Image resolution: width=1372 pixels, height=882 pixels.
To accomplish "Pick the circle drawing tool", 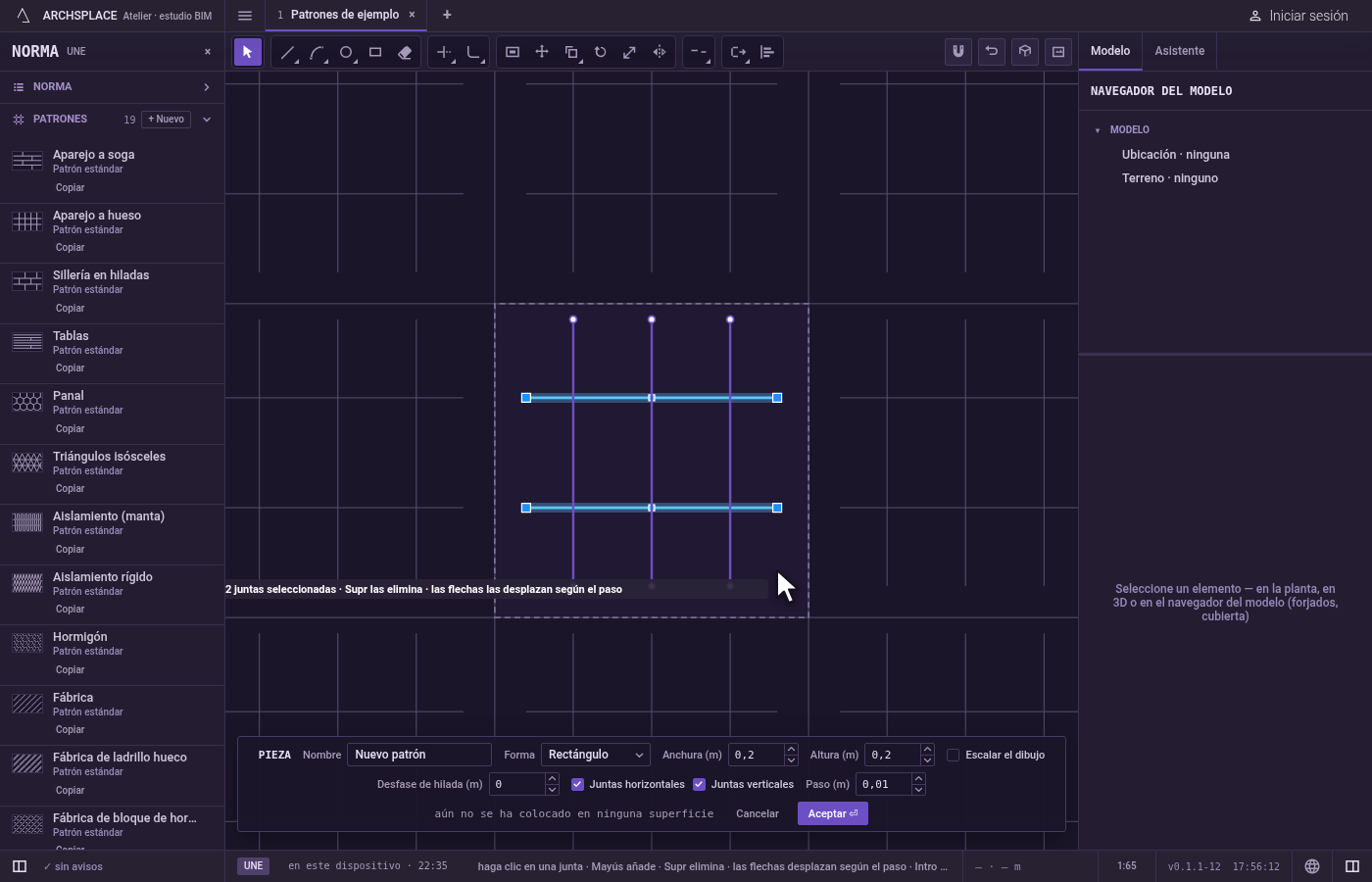I will [x=346, y=52].
